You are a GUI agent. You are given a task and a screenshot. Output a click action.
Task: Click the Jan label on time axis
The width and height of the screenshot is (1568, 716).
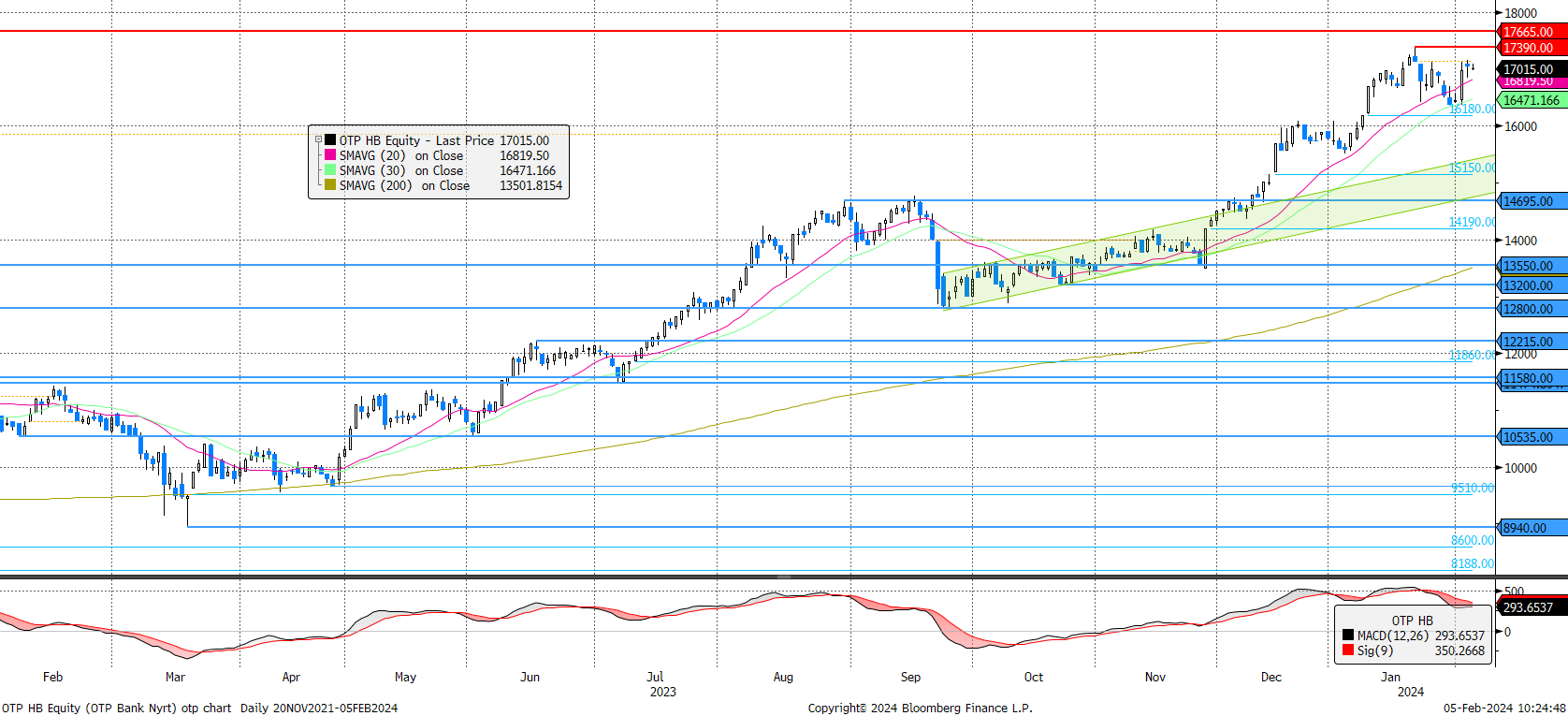click(1391, 677)
